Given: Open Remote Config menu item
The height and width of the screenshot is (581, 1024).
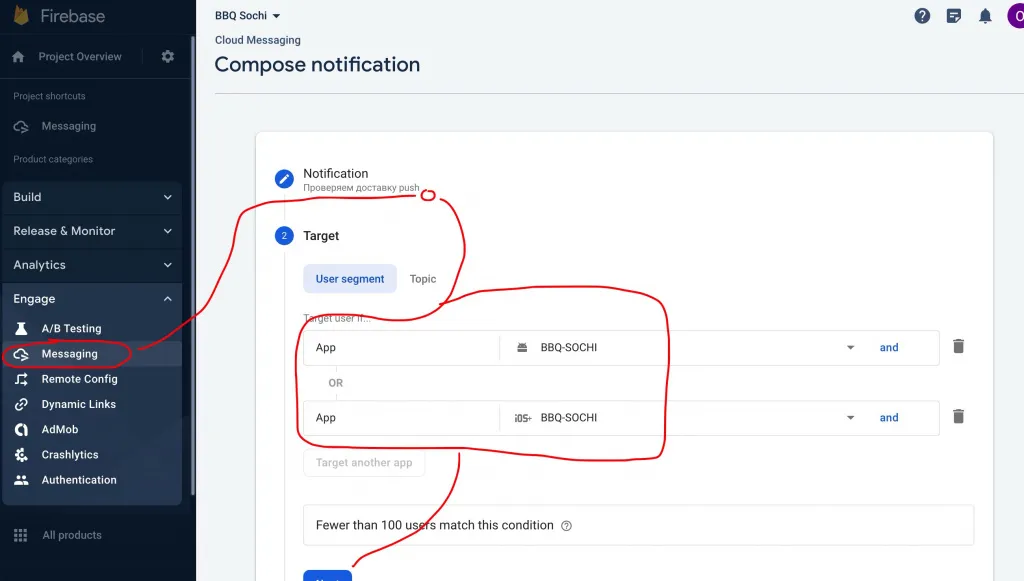Looking at the screenshot, I should coord(80,379).
